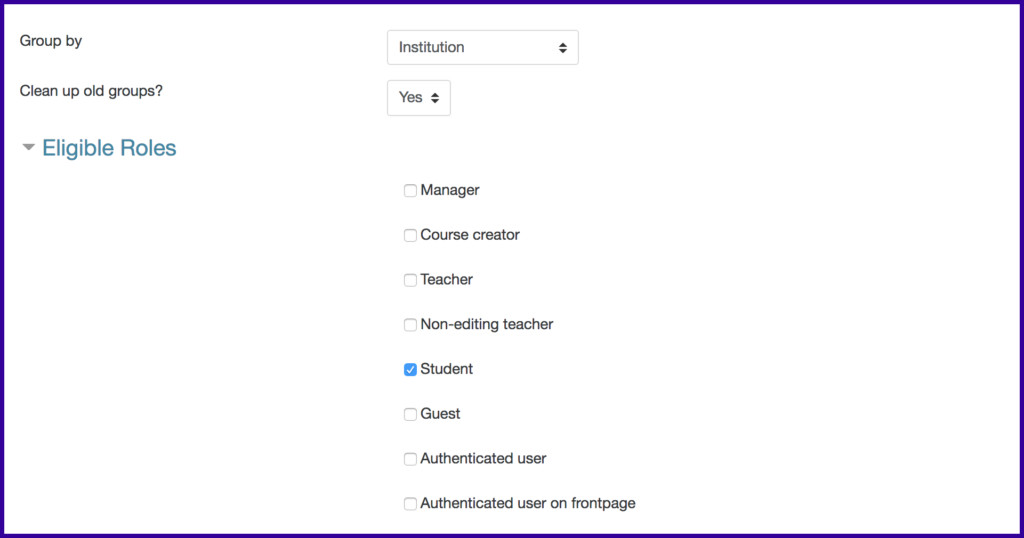1024x538 pixels.
Task: Uncheck the Student role checkbox
Action: (410, 370)
